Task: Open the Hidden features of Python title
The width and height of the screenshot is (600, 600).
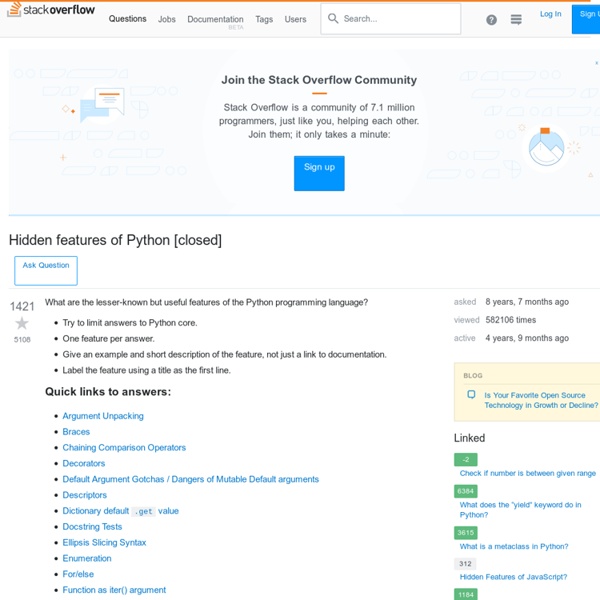Action: tap(115, 240)
